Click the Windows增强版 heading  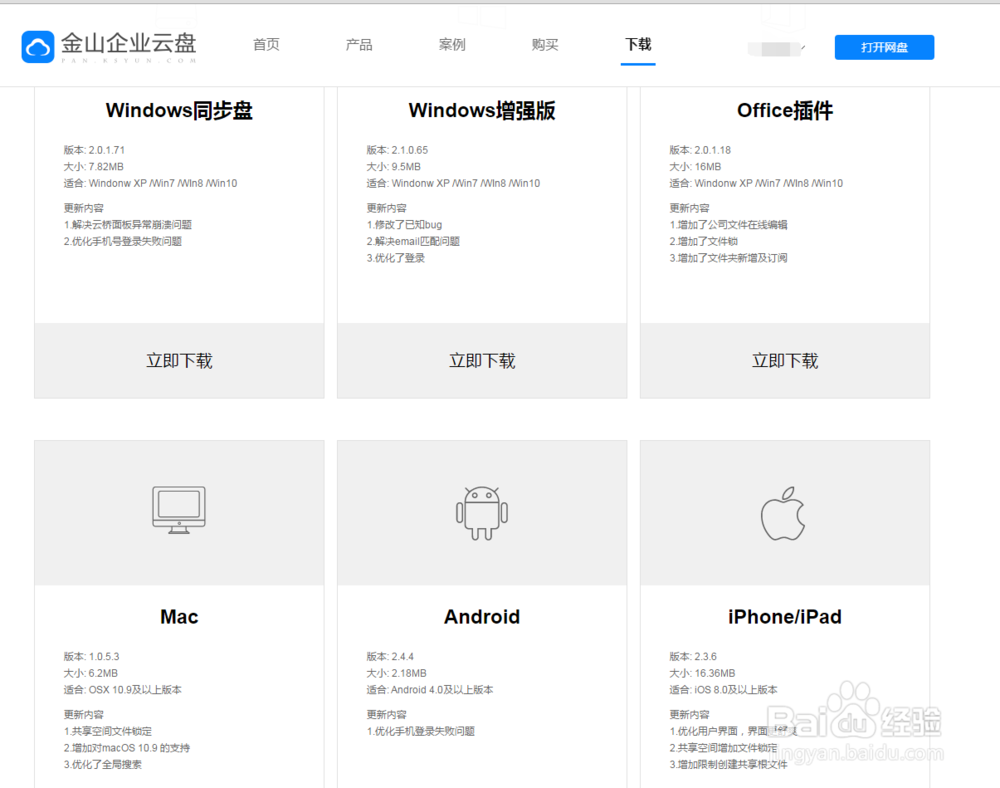(x=482, y=110)
